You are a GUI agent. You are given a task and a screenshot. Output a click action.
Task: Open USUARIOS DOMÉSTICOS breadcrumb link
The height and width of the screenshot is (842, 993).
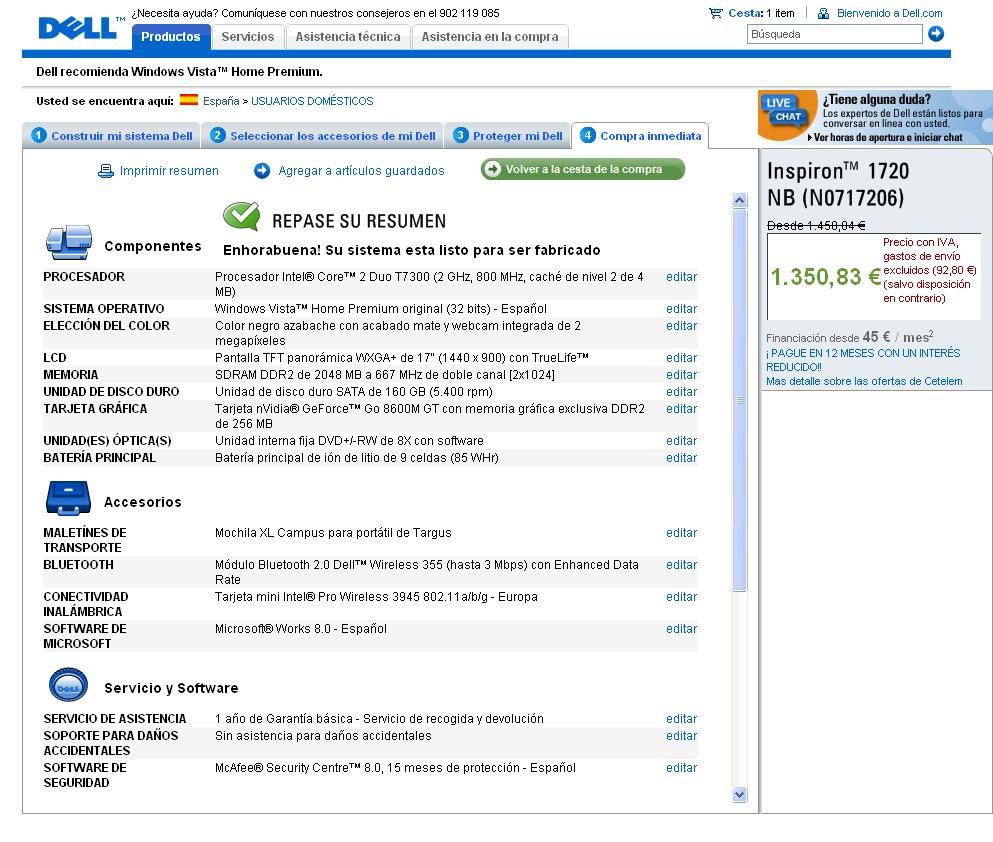[x=312, y=101]
